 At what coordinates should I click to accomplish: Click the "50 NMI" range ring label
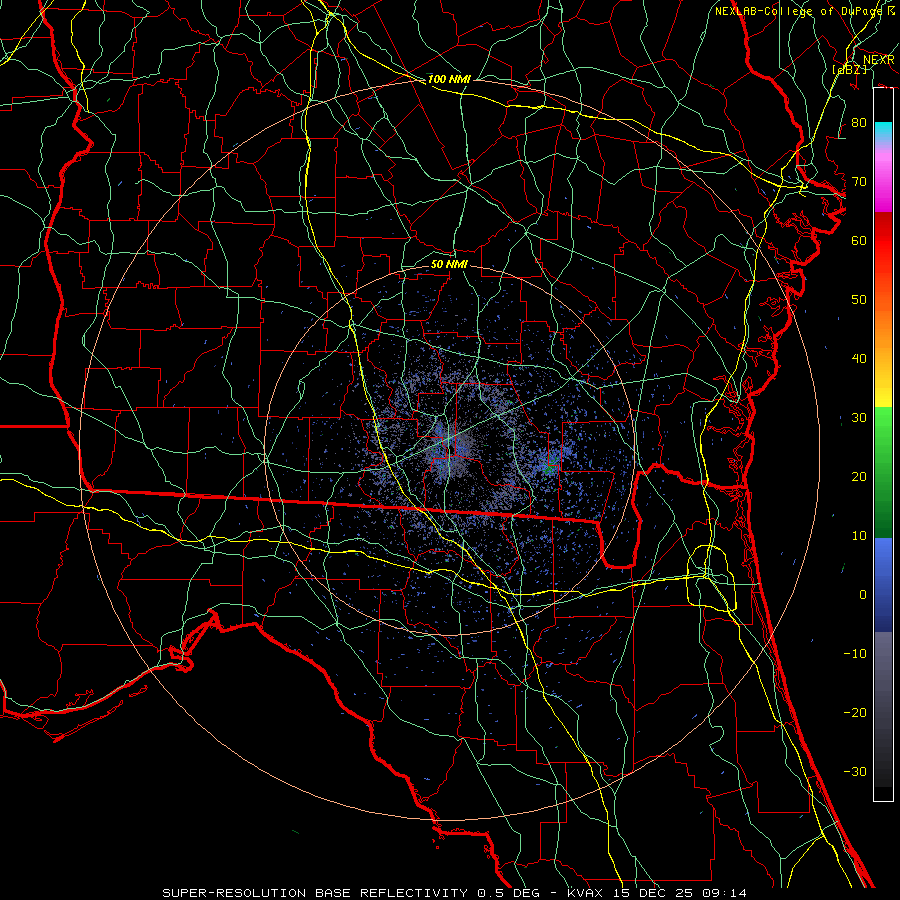pos(449,264)
